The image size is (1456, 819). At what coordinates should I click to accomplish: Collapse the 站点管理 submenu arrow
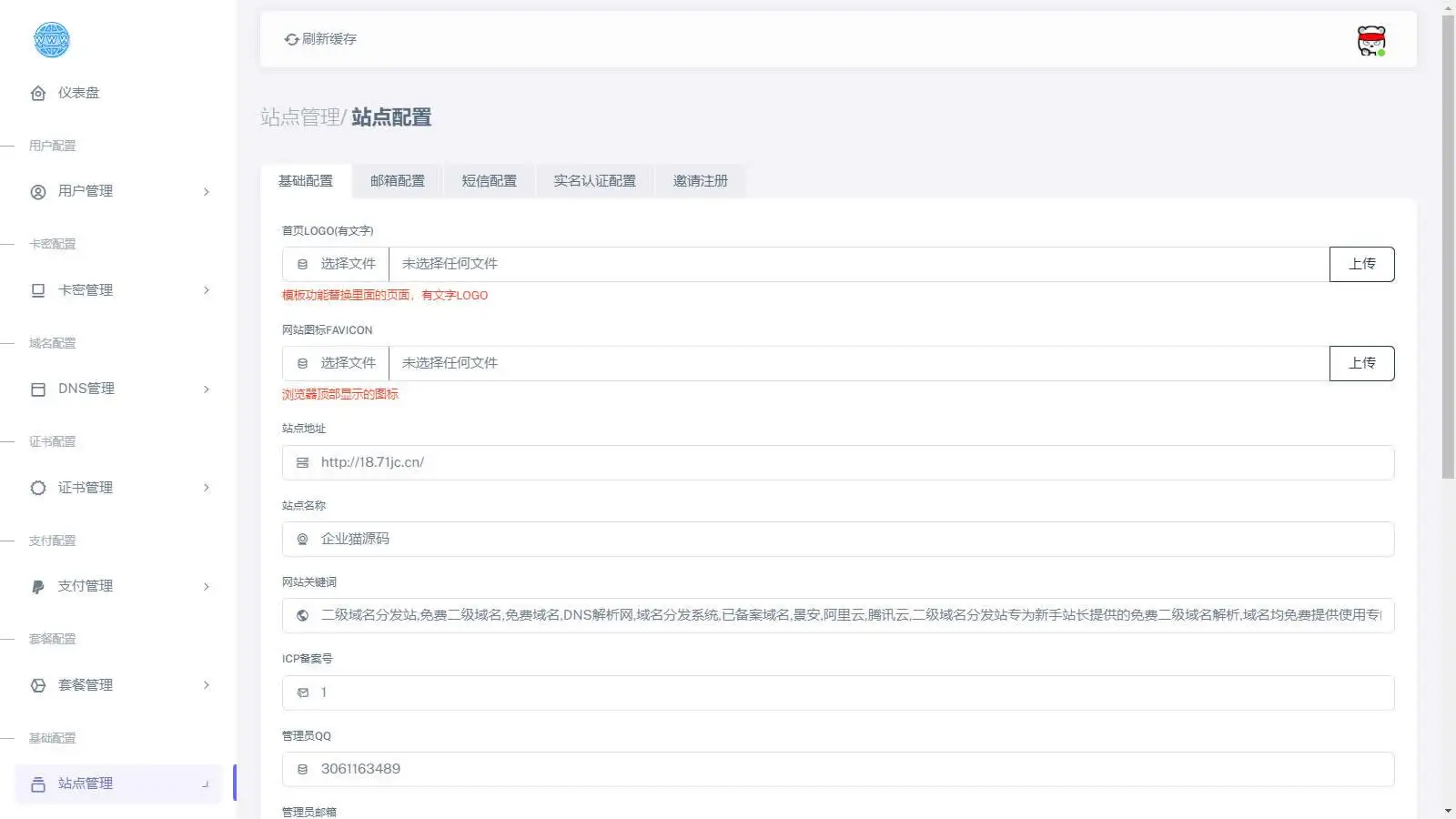coord(207,784)
